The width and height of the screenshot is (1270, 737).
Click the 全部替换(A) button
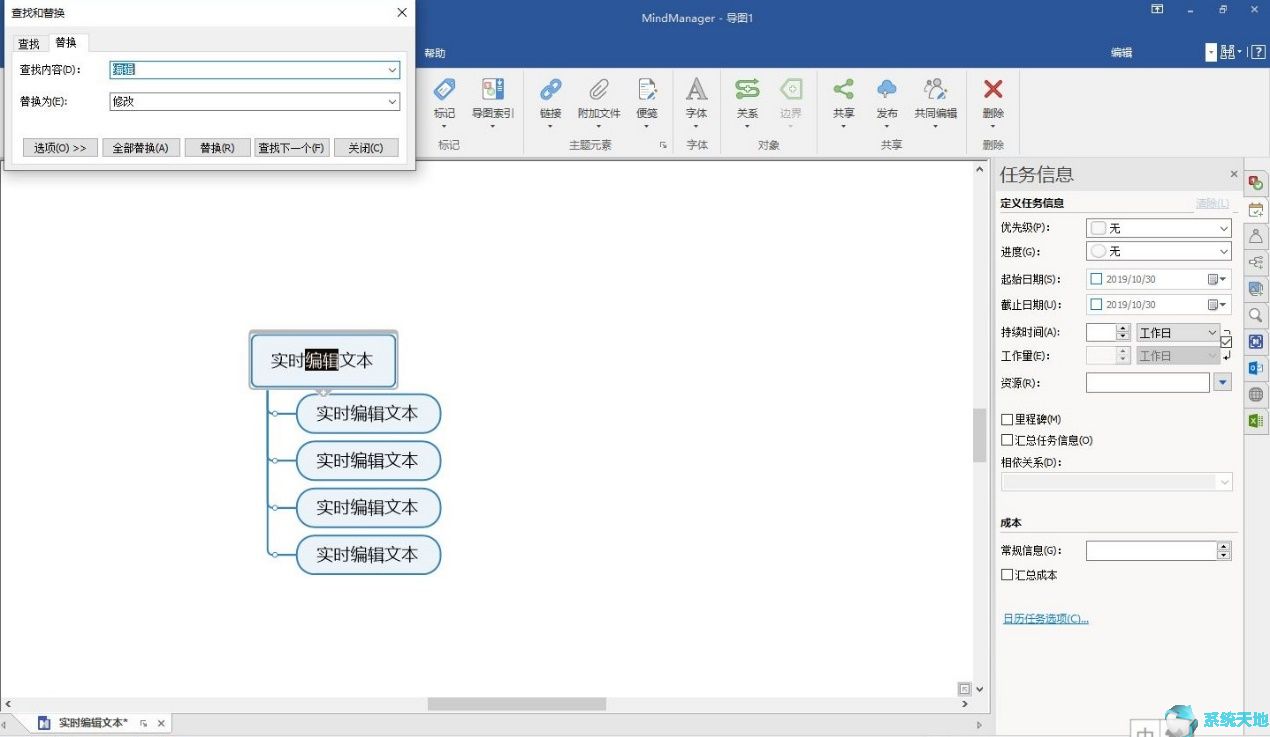141,148
